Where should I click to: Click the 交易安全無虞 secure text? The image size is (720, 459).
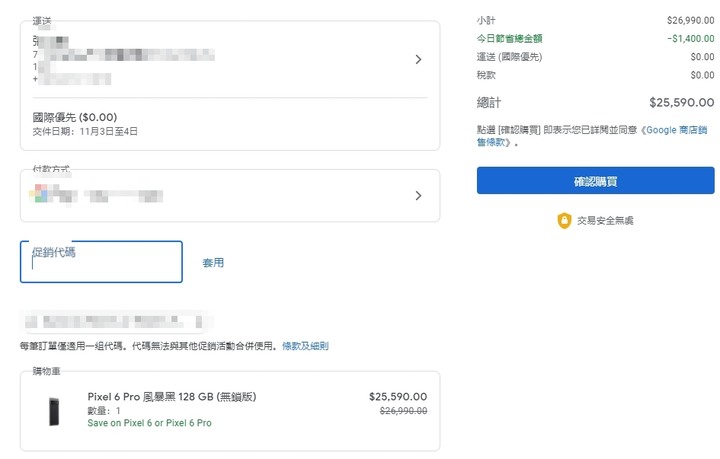pyautogui.click(x=605, y=221)
